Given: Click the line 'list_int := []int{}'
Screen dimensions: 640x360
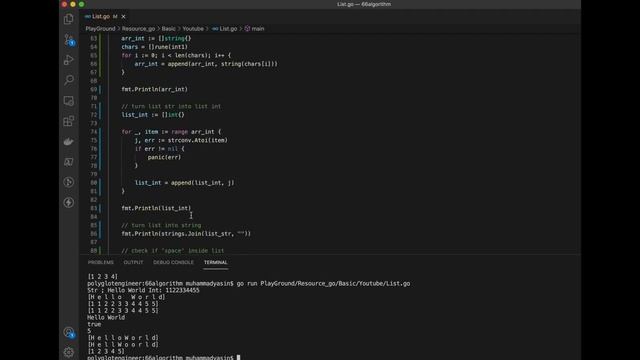Looking at the screenshot, I should 153,115.
